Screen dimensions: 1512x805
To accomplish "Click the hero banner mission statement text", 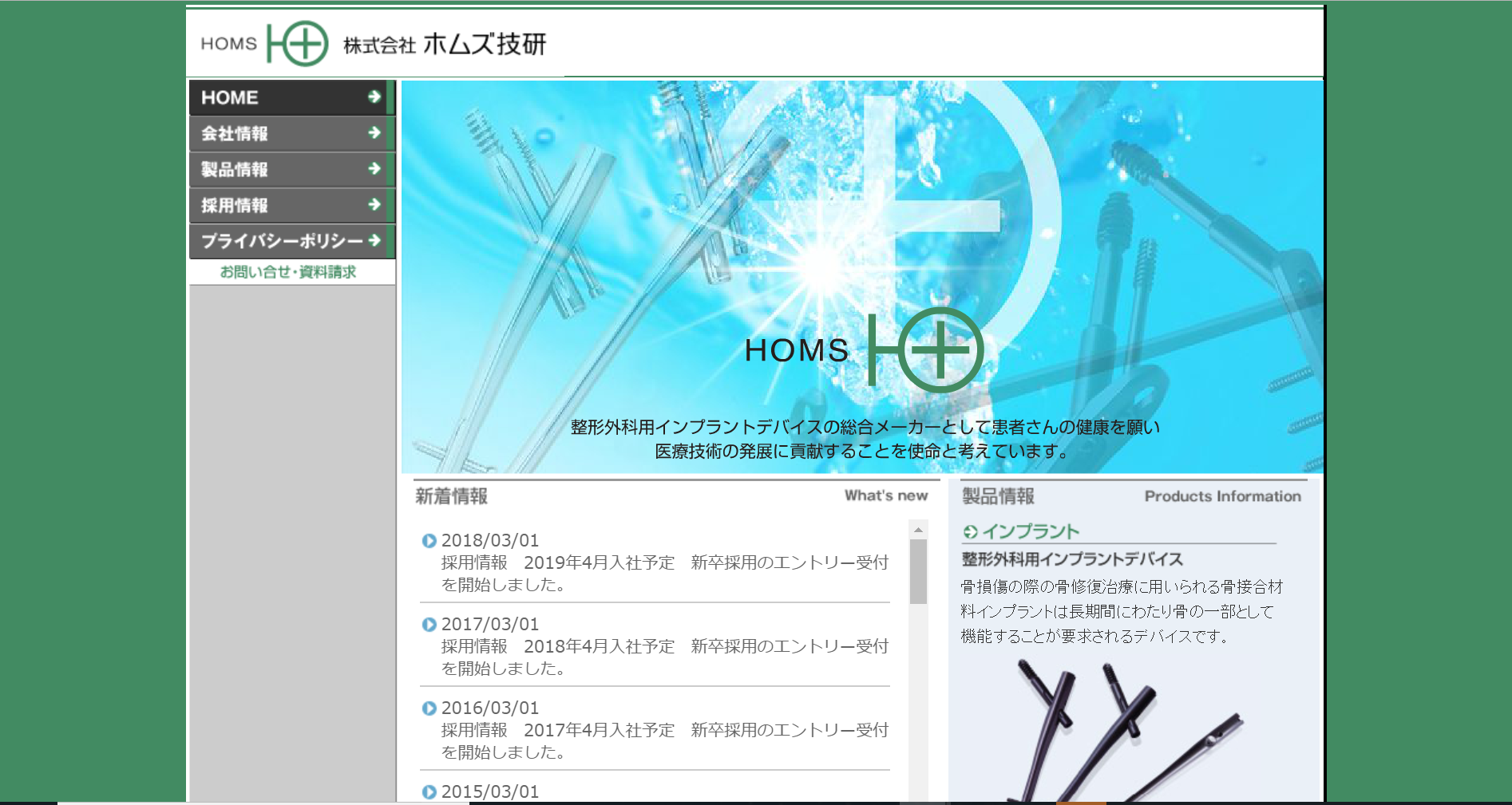I will pyautogui.click(x=865, y=439).
